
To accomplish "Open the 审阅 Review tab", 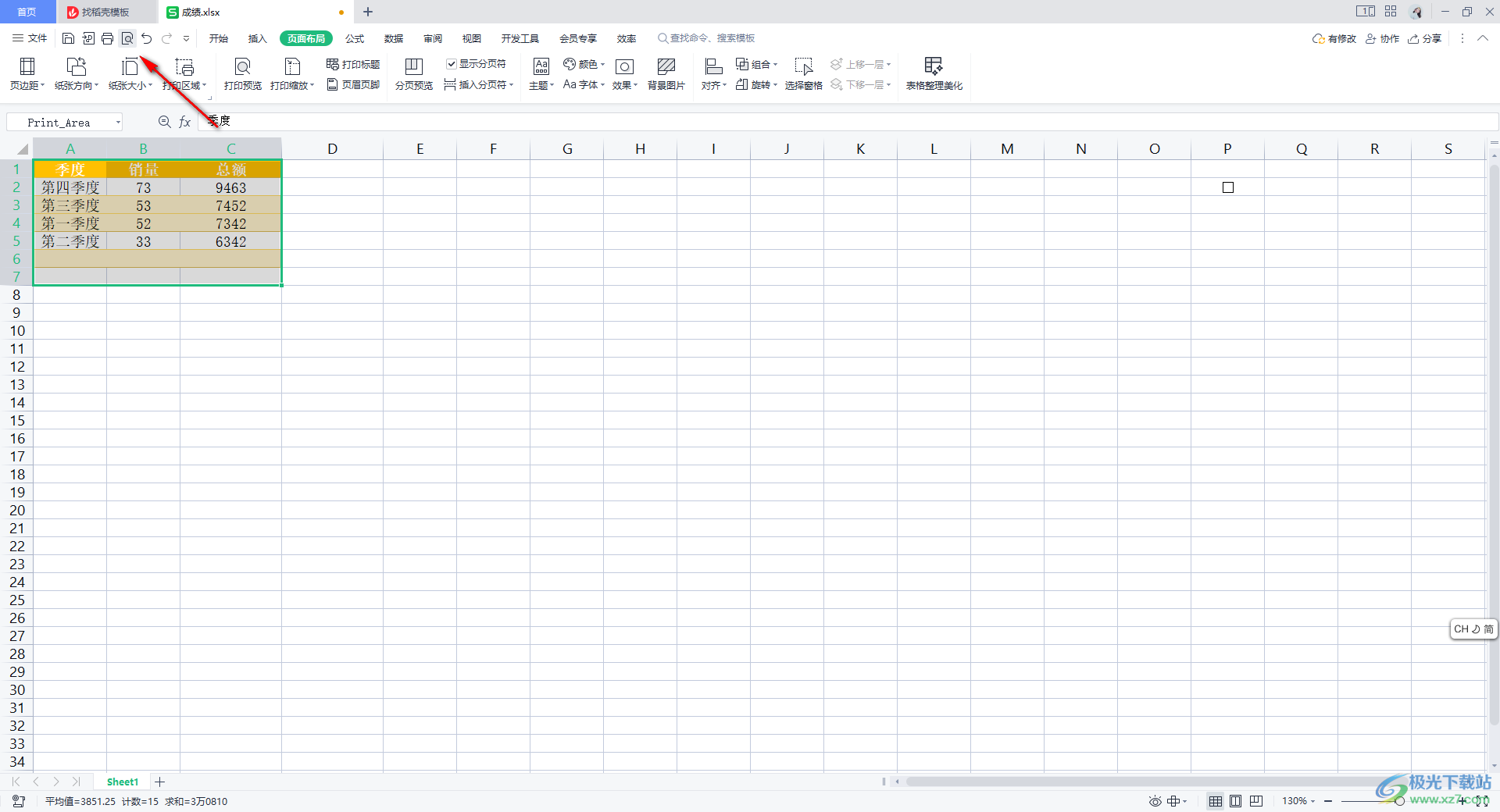I will (433, 38).
